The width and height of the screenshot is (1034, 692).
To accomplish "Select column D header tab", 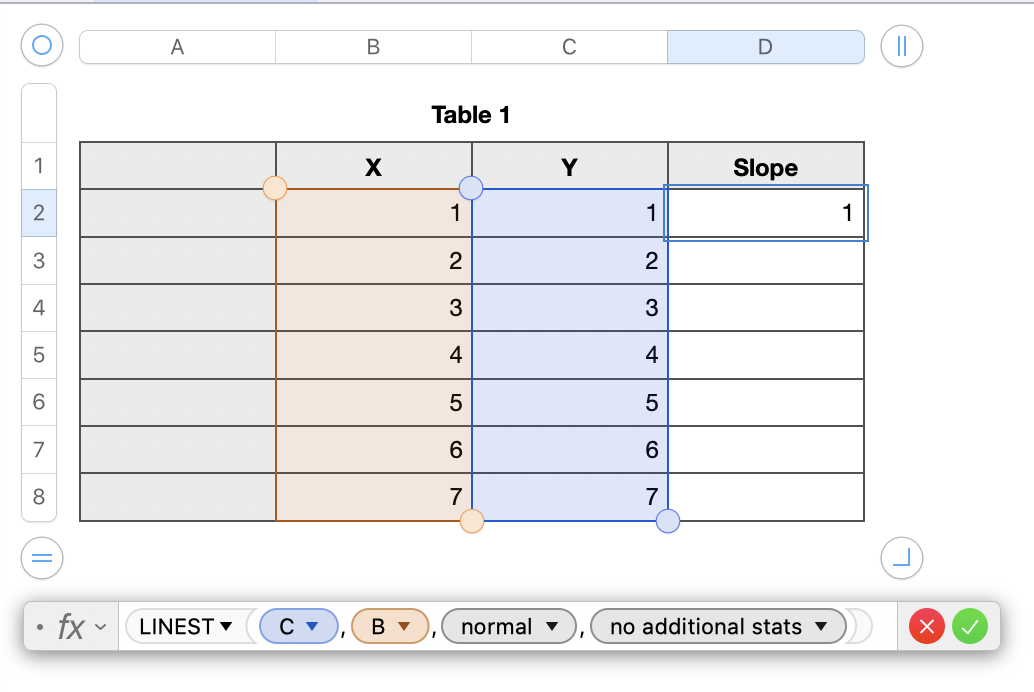I will [765, 47].
